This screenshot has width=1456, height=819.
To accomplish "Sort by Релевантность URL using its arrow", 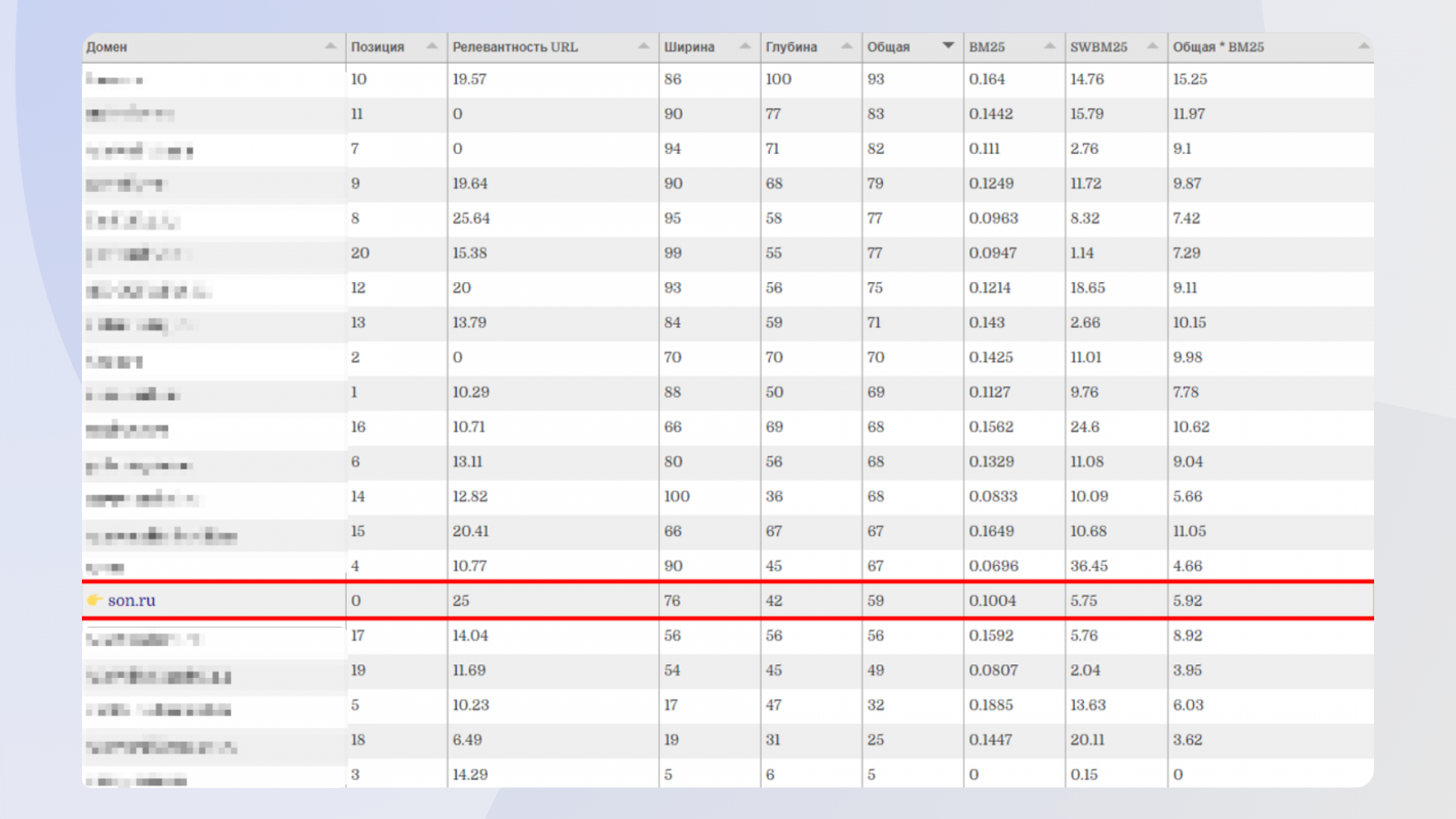I will click(x=643, y=46).
